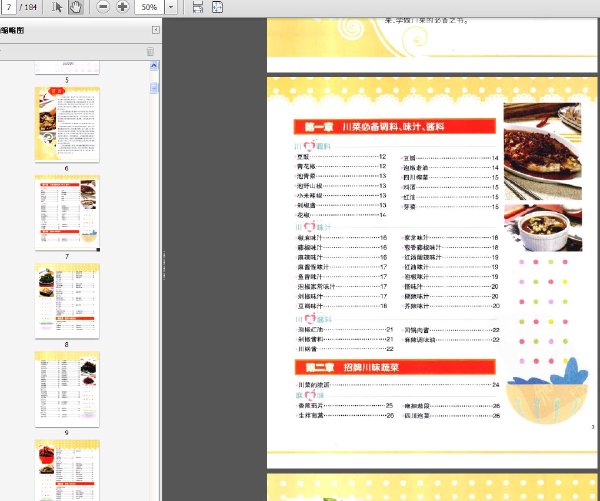Click the 第一章 chapter heading banner
This screenshot has width=600, height=501.
point(395,127)
